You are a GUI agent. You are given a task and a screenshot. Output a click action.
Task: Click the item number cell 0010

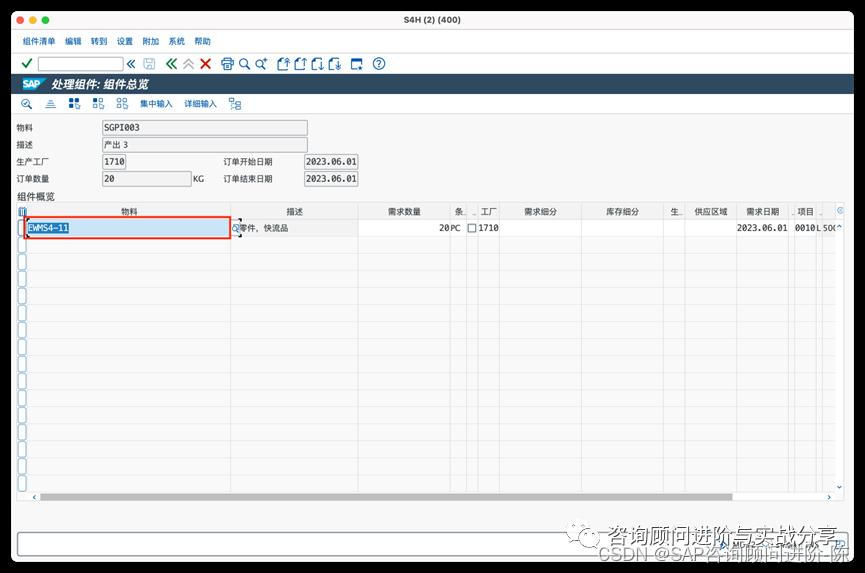tap(805, 228)
